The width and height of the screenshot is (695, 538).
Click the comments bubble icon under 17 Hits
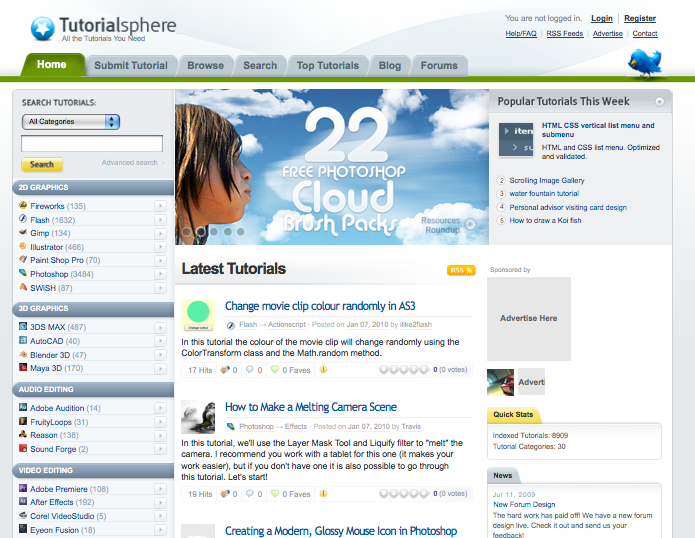[250, 370]
